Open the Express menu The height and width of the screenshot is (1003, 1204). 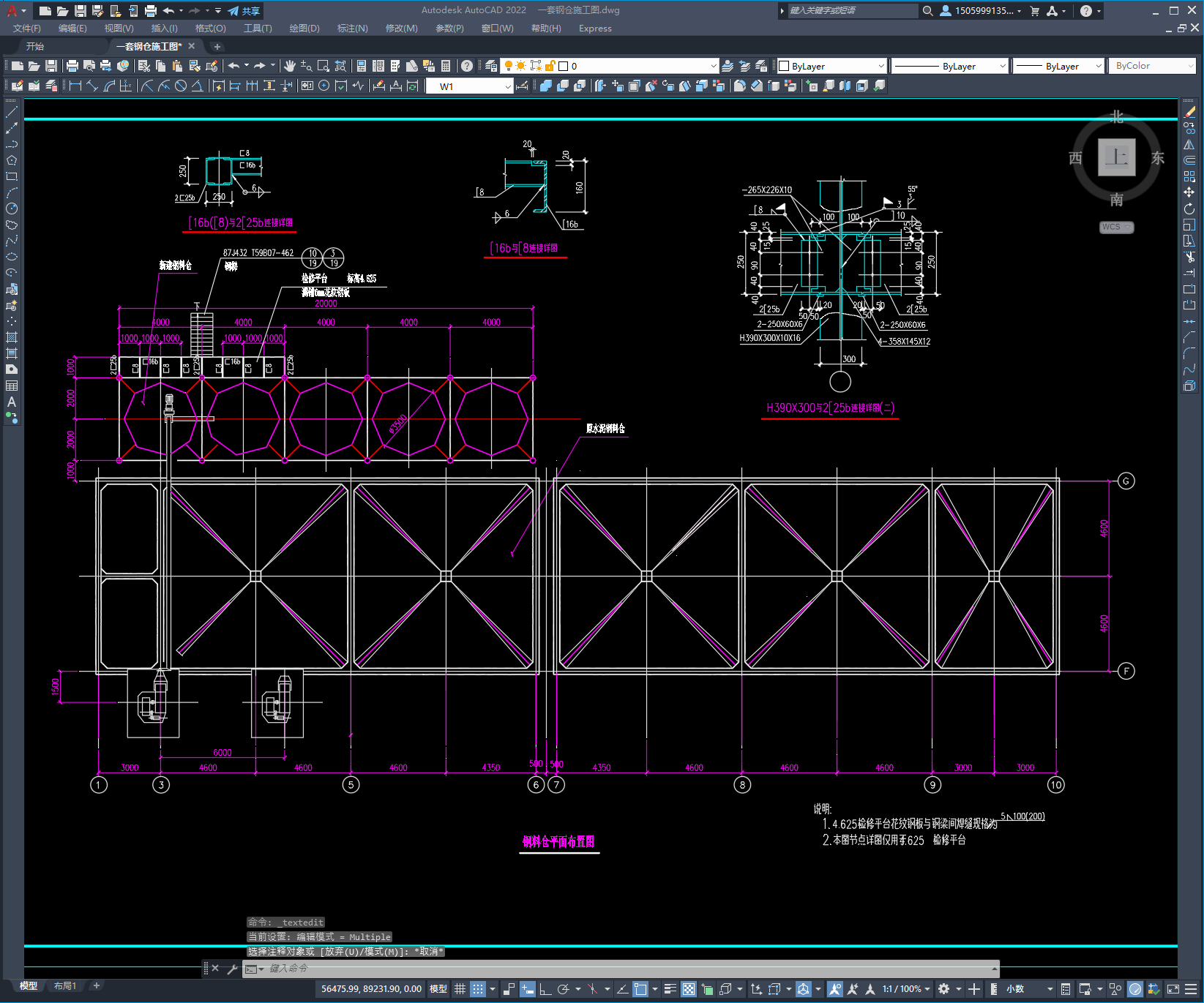pyautogui.click(x=595, y=29)
